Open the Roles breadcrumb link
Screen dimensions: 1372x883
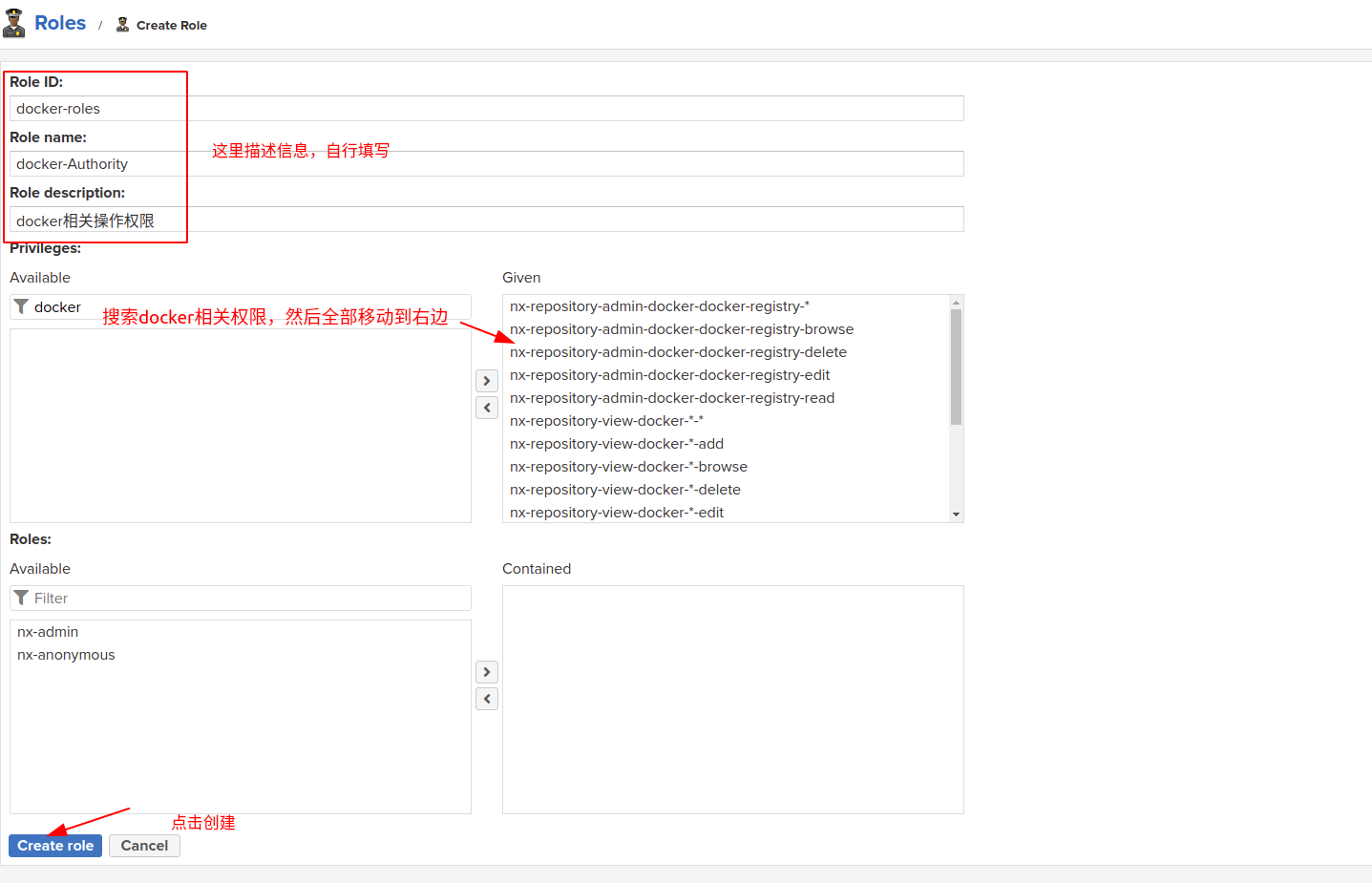[x=60, y=23]
